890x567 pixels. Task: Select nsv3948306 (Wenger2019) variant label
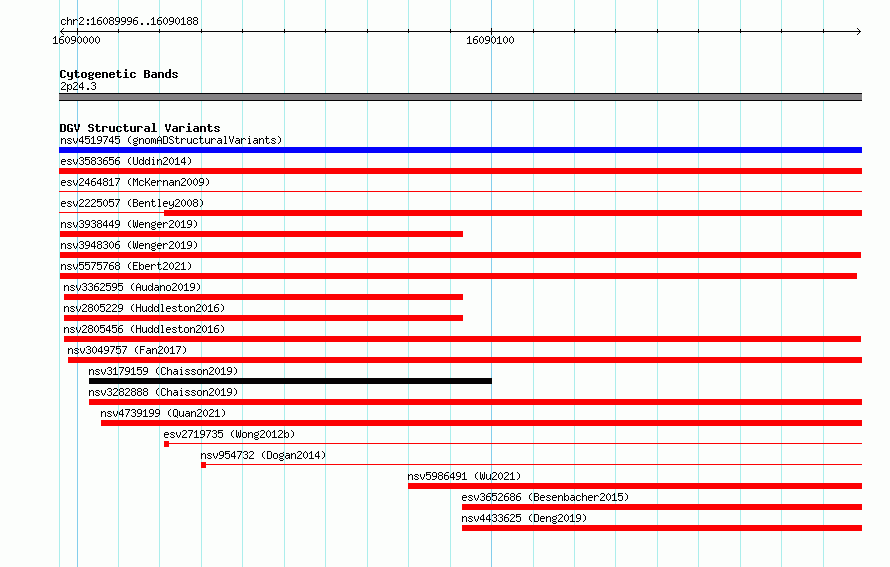pos(129,245)
